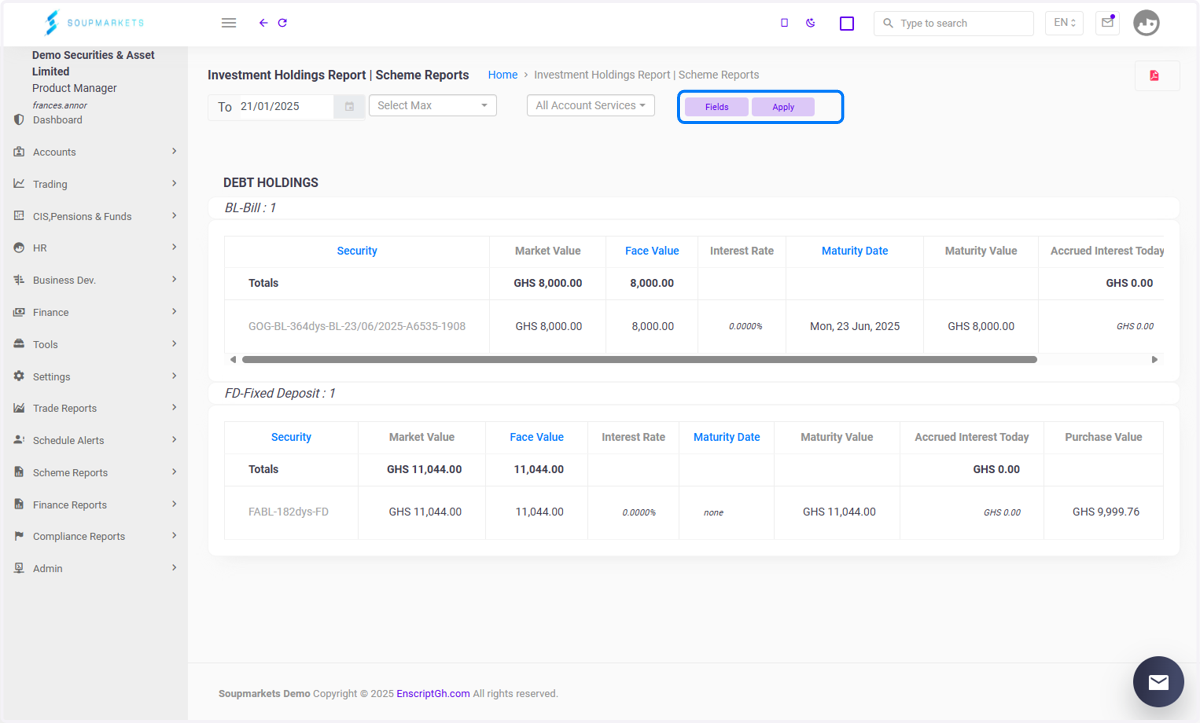Click the CIS, Pensions & Funds icon

[x=19, y=216]
